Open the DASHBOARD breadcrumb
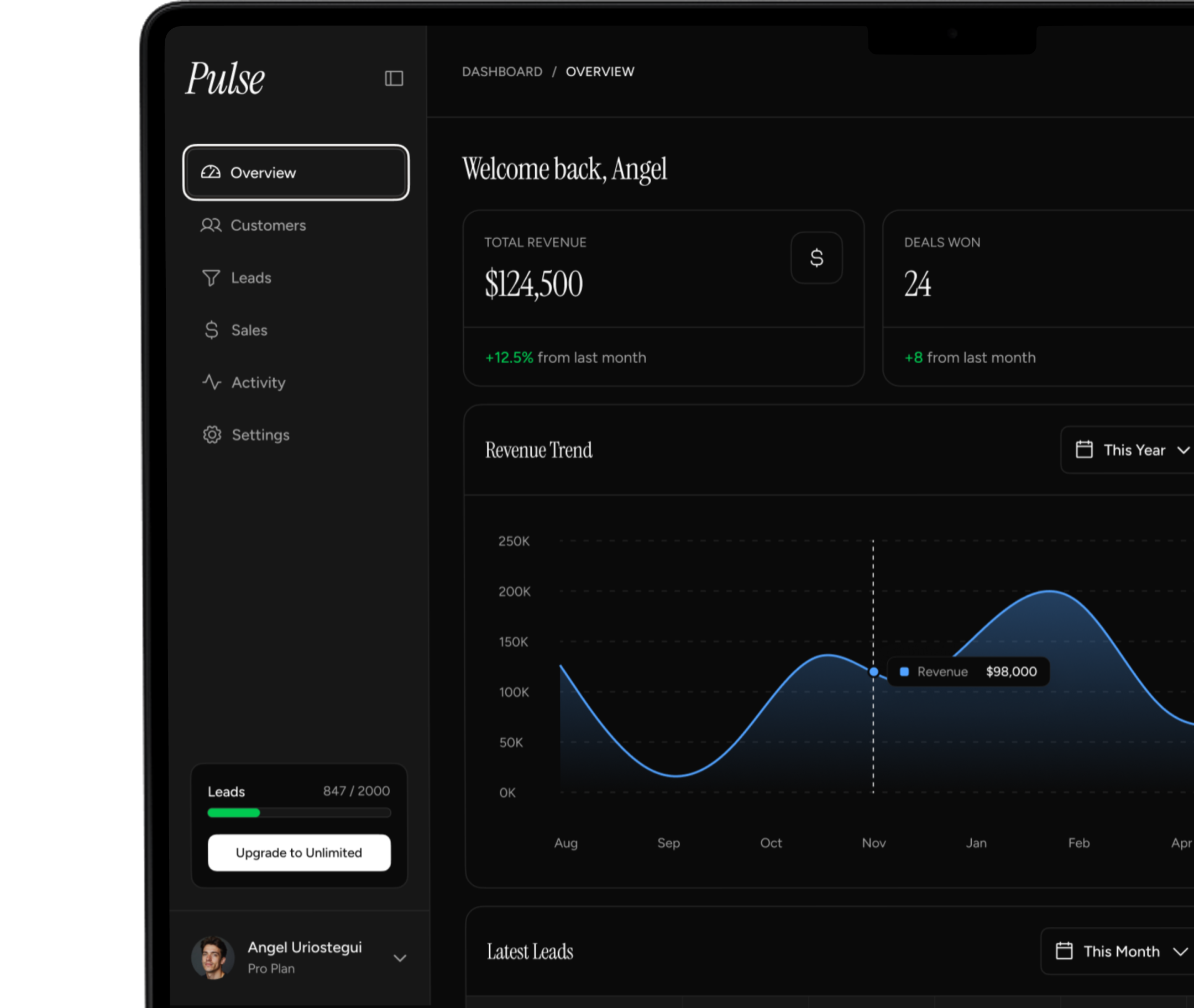Screen dimensions: 1194x1008 point(502,71)
